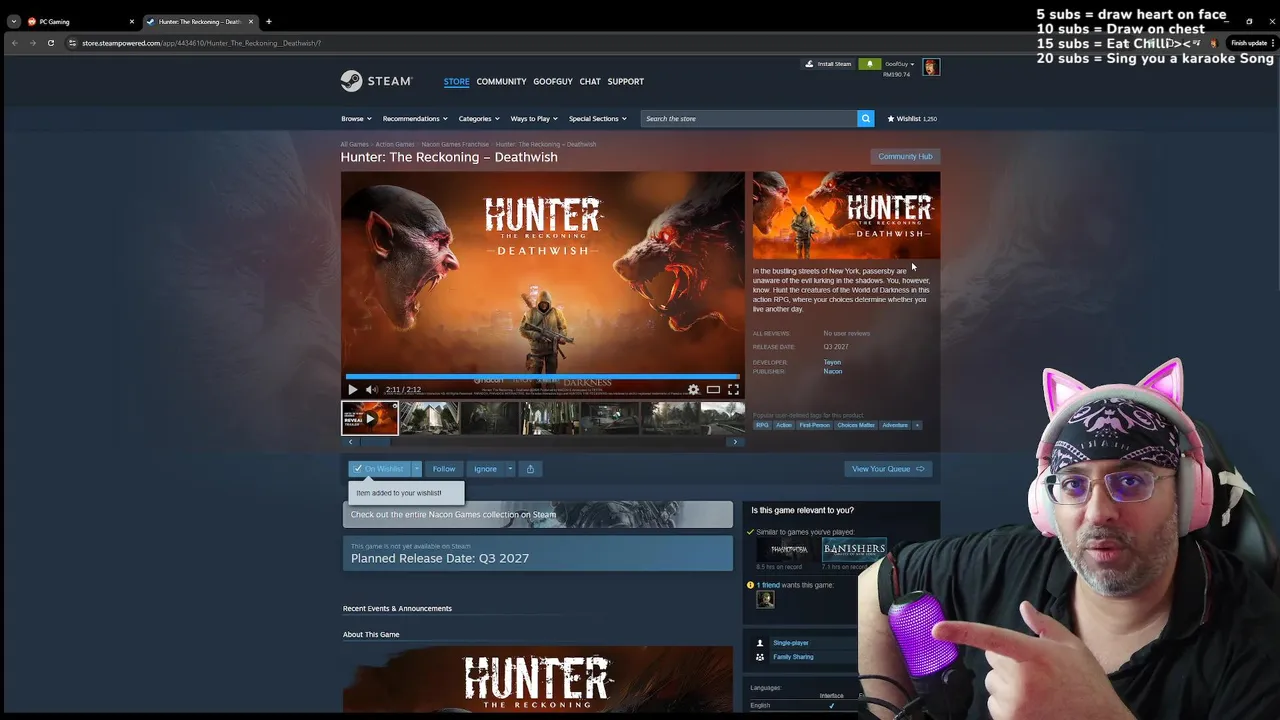Viewport: 1280px width, 720px height.
Task: Click the Adventure tag
Action: tap(895, 425)
